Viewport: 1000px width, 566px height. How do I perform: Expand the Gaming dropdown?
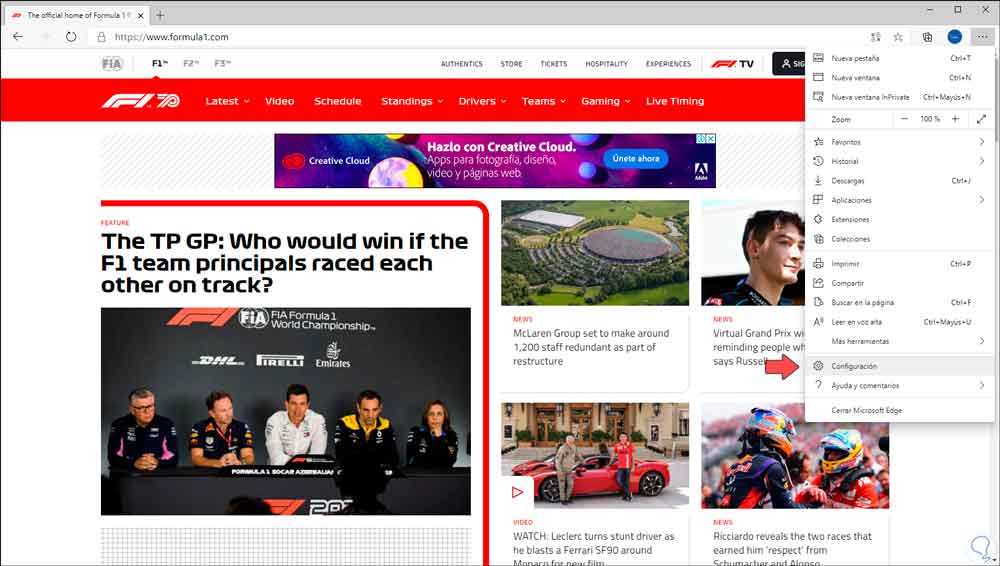[606, 101]
